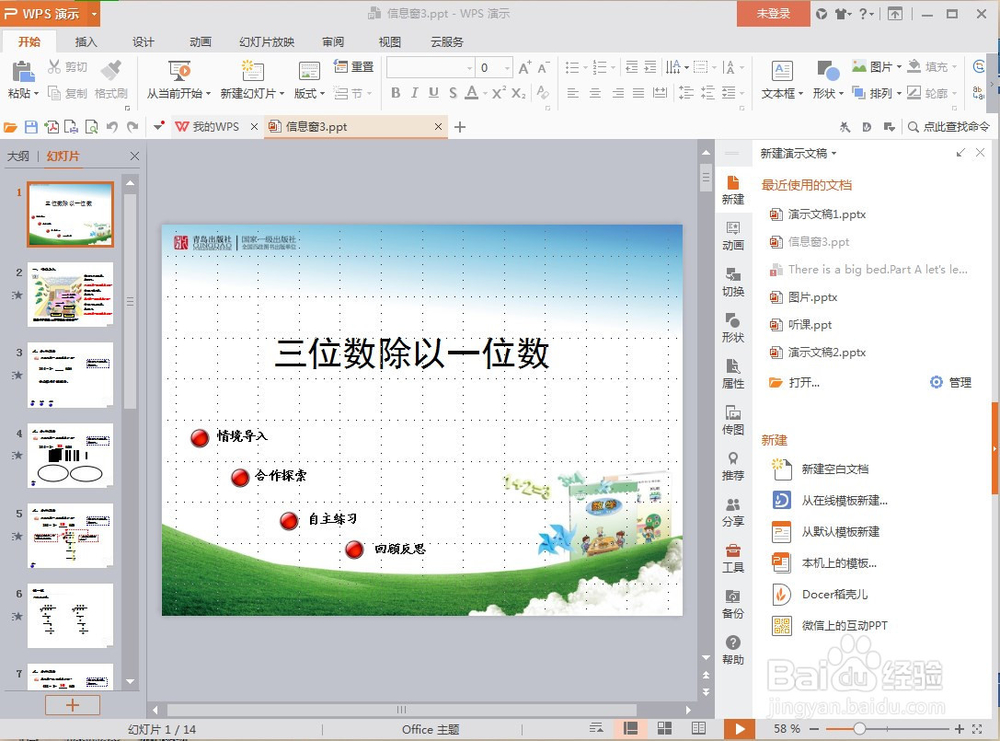The width and height of the screenshot is (1000, 741).
Task: Click the search commands box (点此查找命令)
Action: point(949,127)
